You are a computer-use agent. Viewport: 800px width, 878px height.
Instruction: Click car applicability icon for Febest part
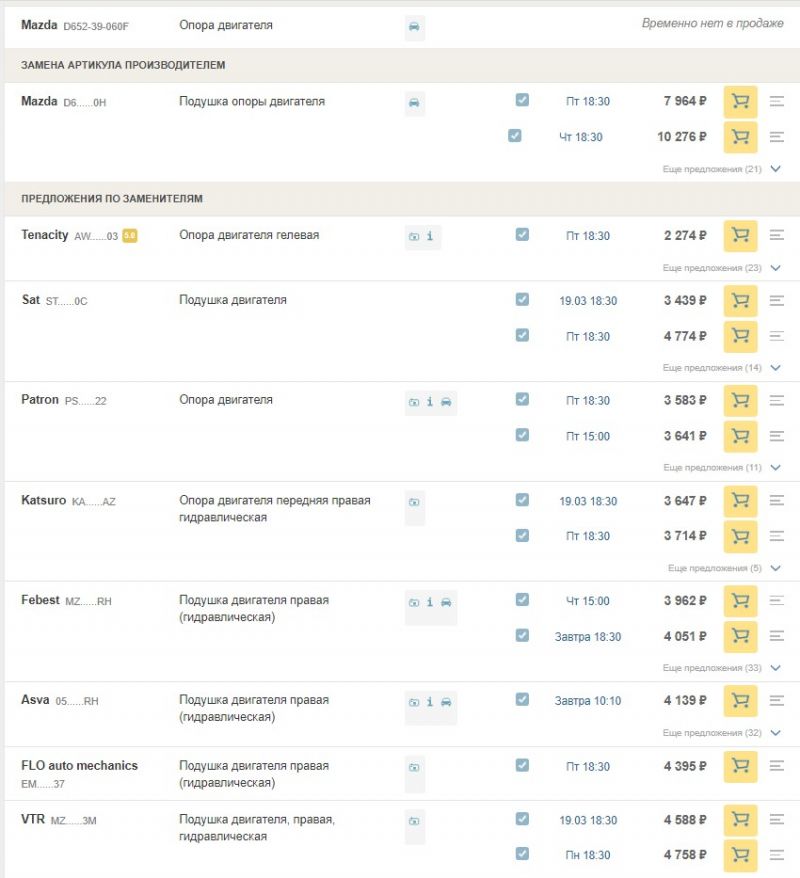446,602
